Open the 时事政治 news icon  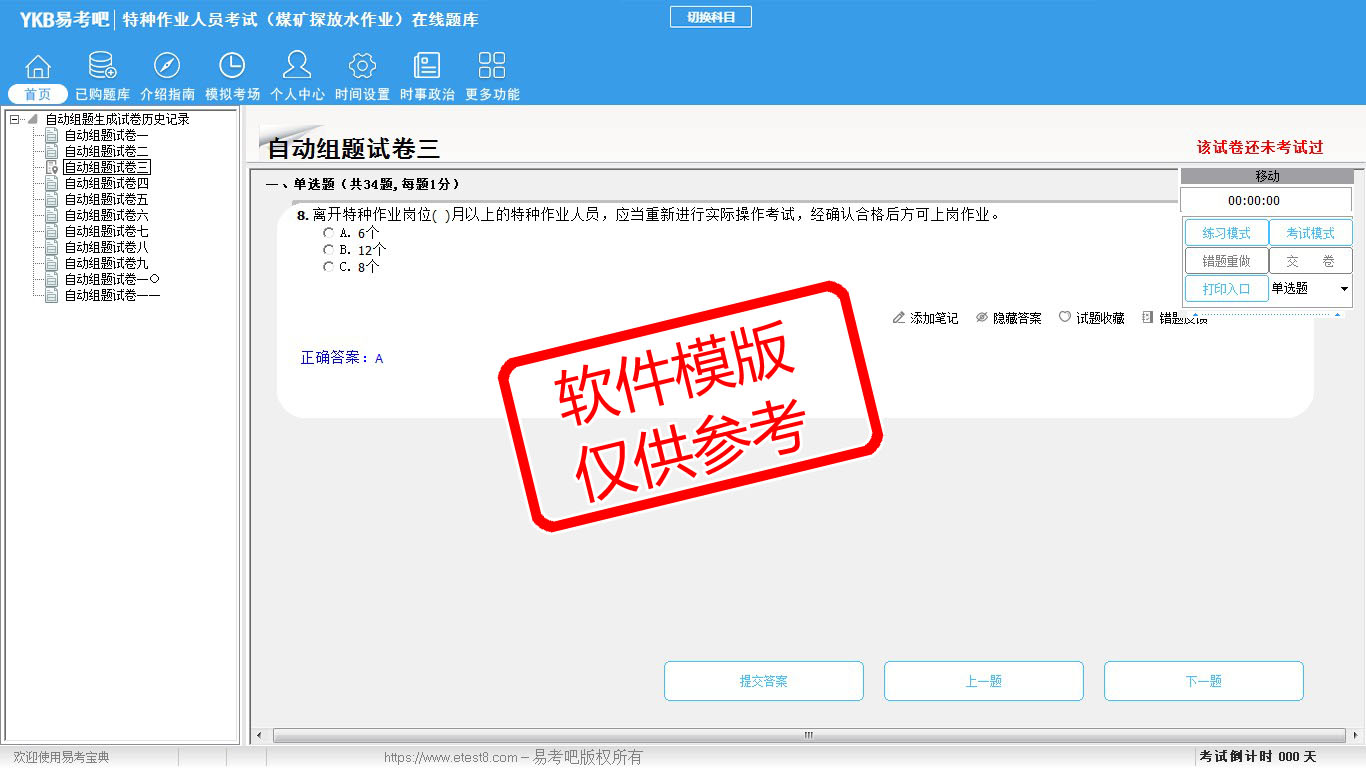pos(427,67)
